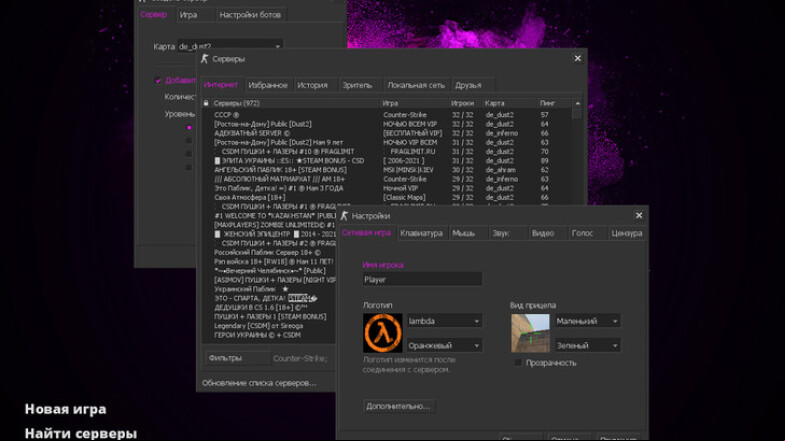
Task: Select the АНГЕЛЬСКИЙ ПАБЛИК 18+ row
Action: pyautogui.click(x=386, y=170)
